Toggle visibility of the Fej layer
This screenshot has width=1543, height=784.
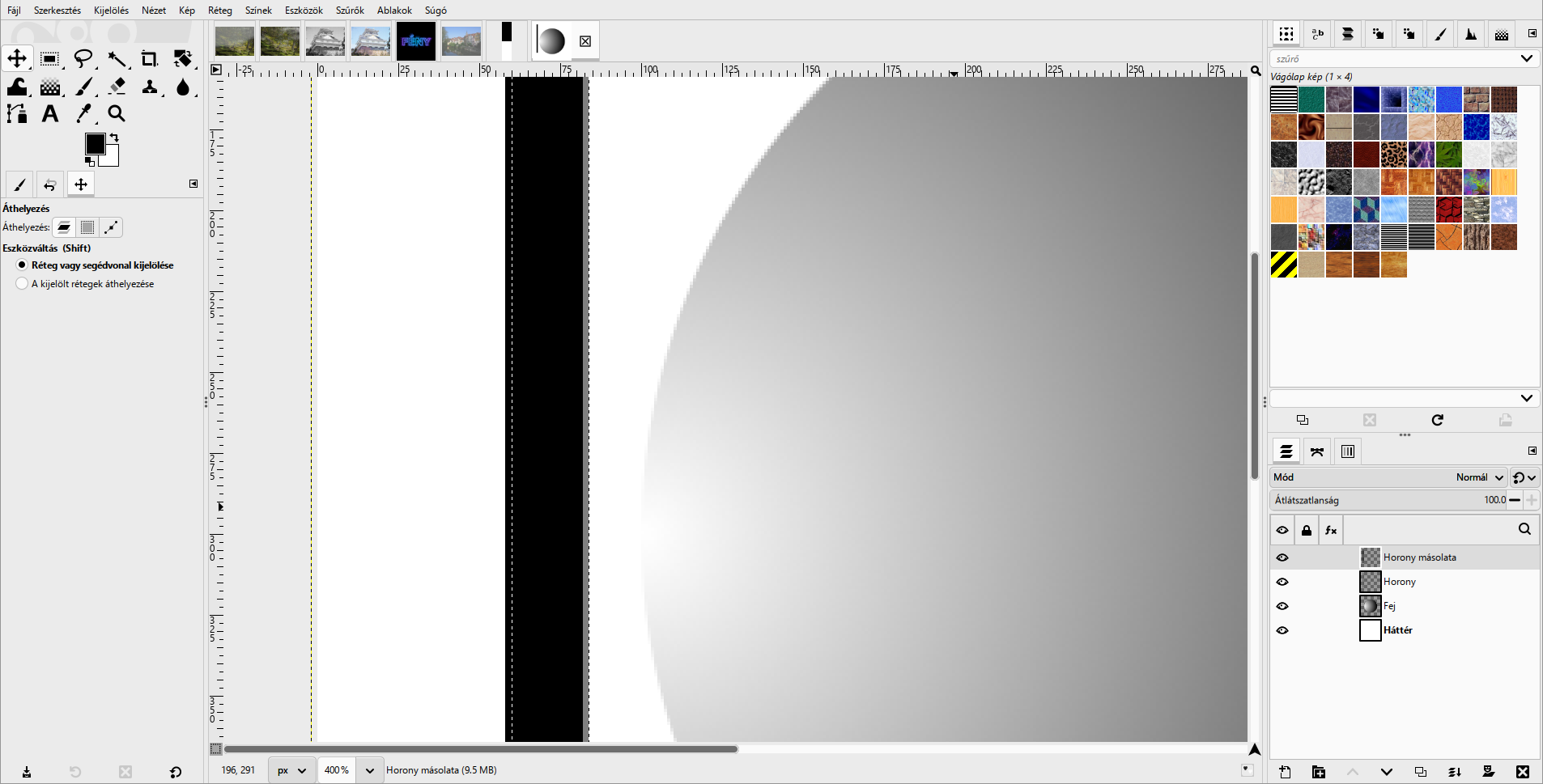[x=1282, y=606]
